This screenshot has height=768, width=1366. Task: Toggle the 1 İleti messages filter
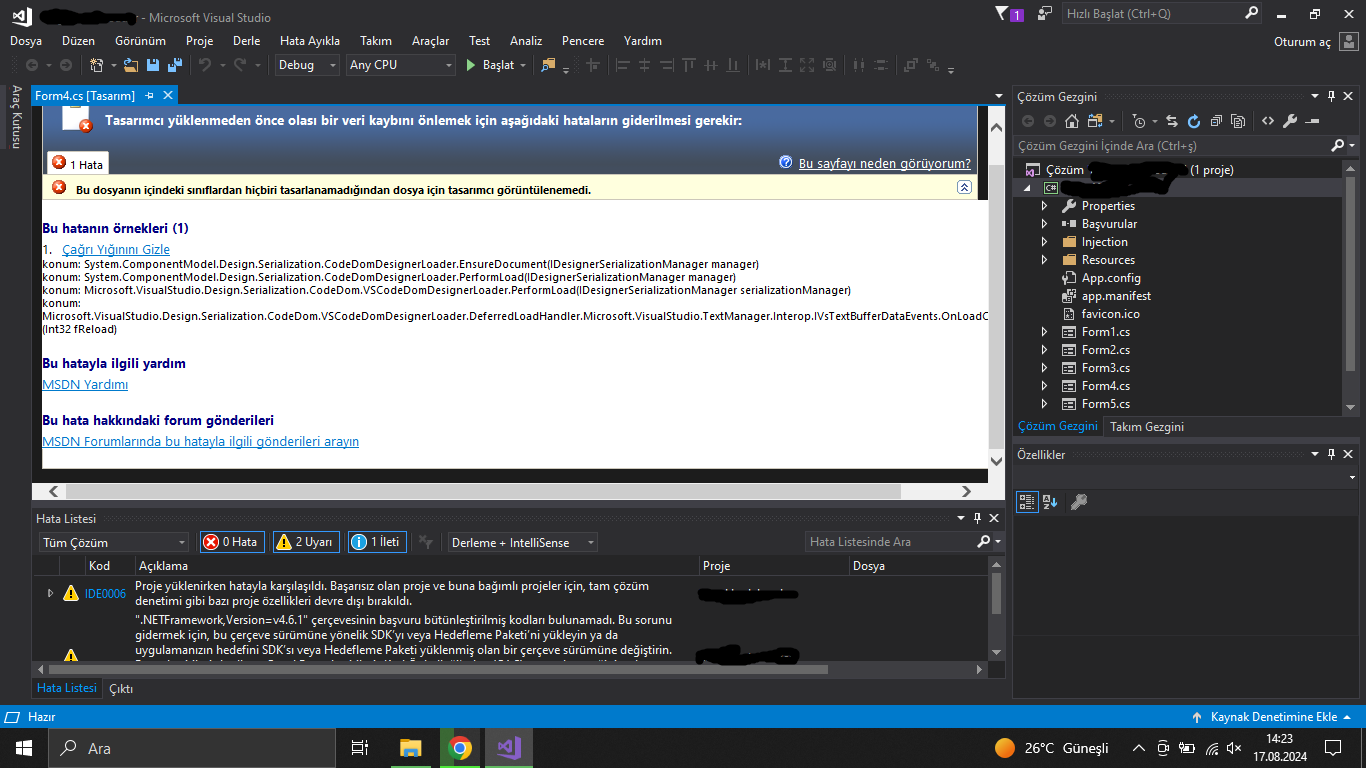378,542
